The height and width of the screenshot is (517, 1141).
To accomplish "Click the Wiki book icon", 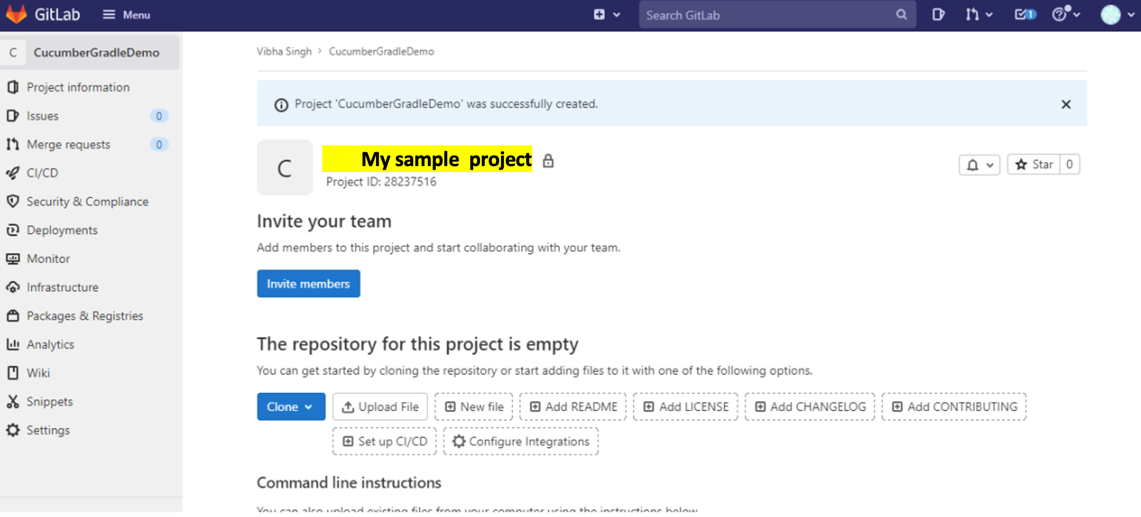I will pyautogui.click(x=12, y=373).
